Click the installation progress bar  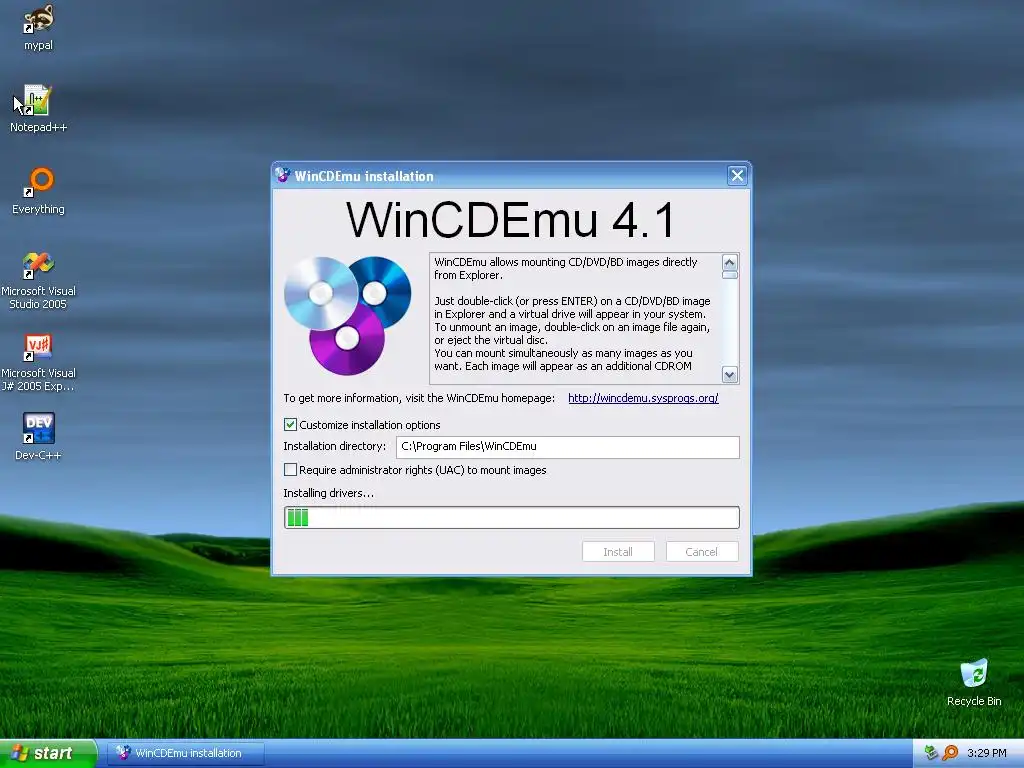(x=511, y=517)
